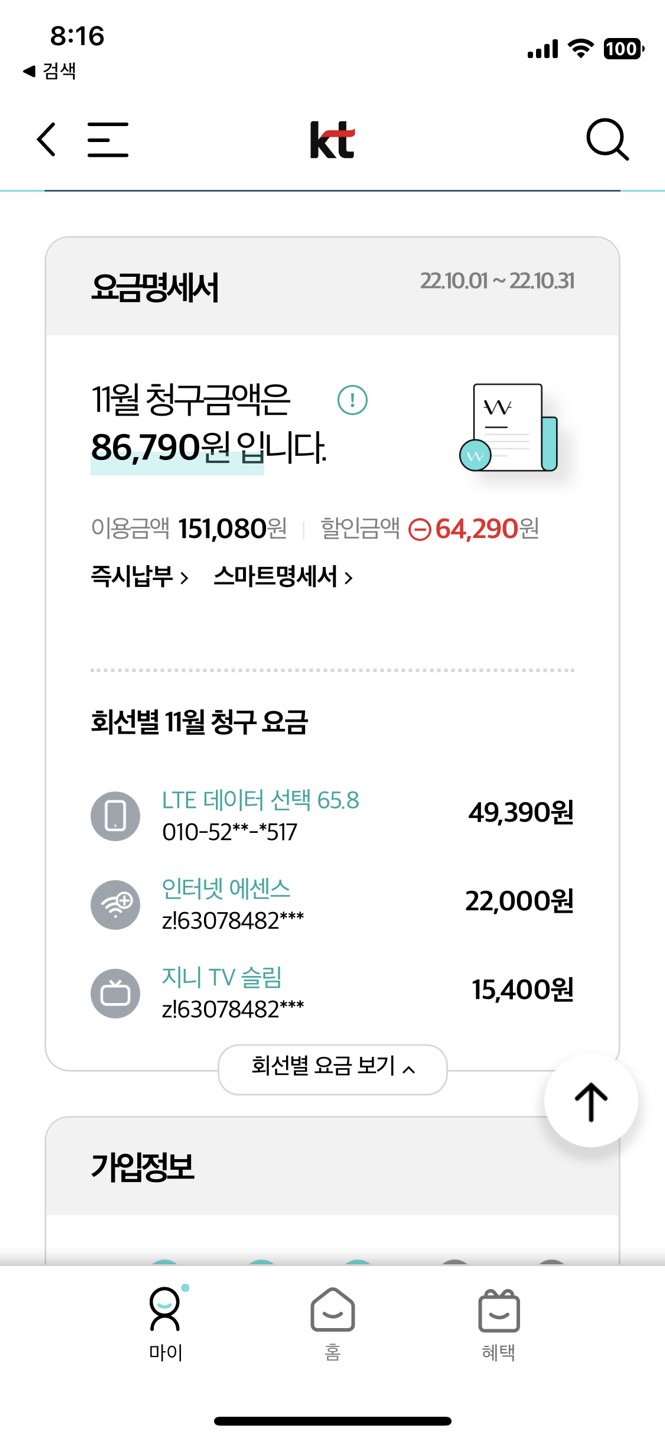Open 스마트명세서 smart statement link
This screenshot has width=665, height=1440.
click(x=282, y=577)
